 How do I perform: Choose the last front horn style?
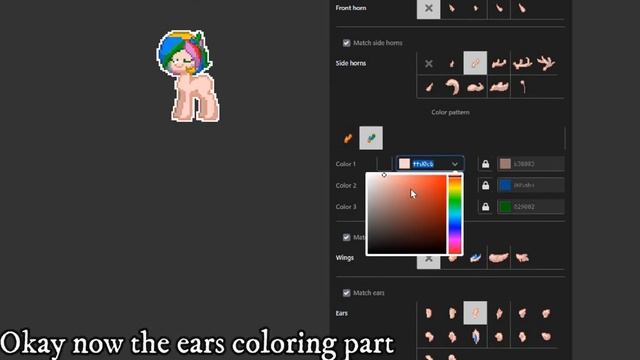(x=522, y=9)
